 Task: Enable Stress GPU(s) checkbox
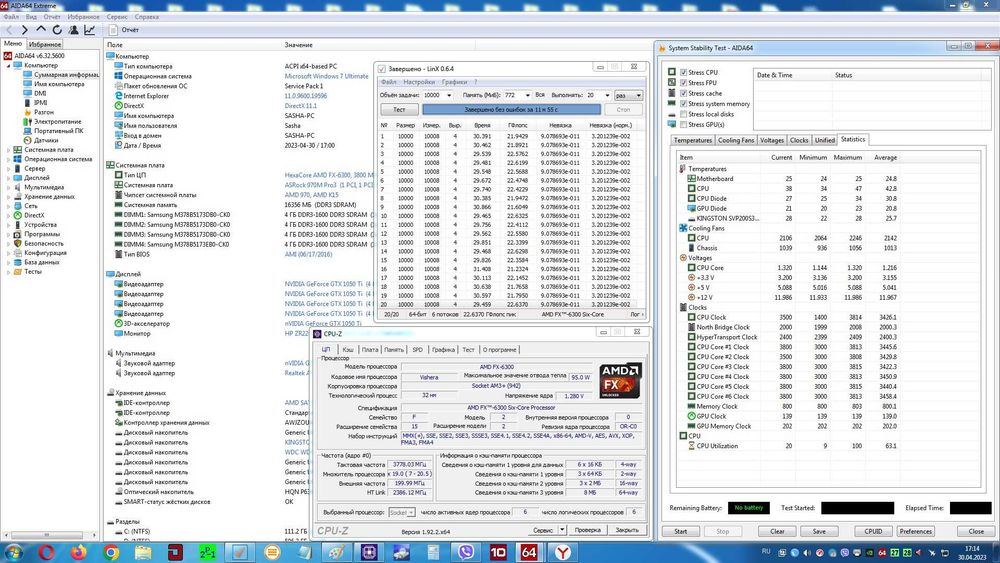[684, 124]
